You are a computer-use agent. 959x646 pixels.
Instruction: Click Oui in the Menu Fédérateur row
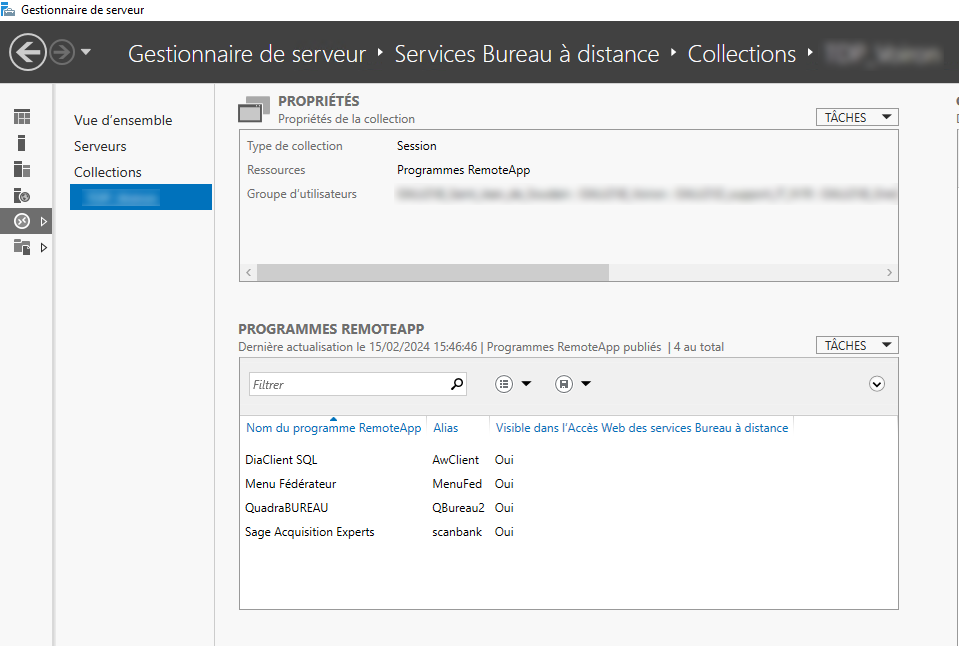point(504,484)
